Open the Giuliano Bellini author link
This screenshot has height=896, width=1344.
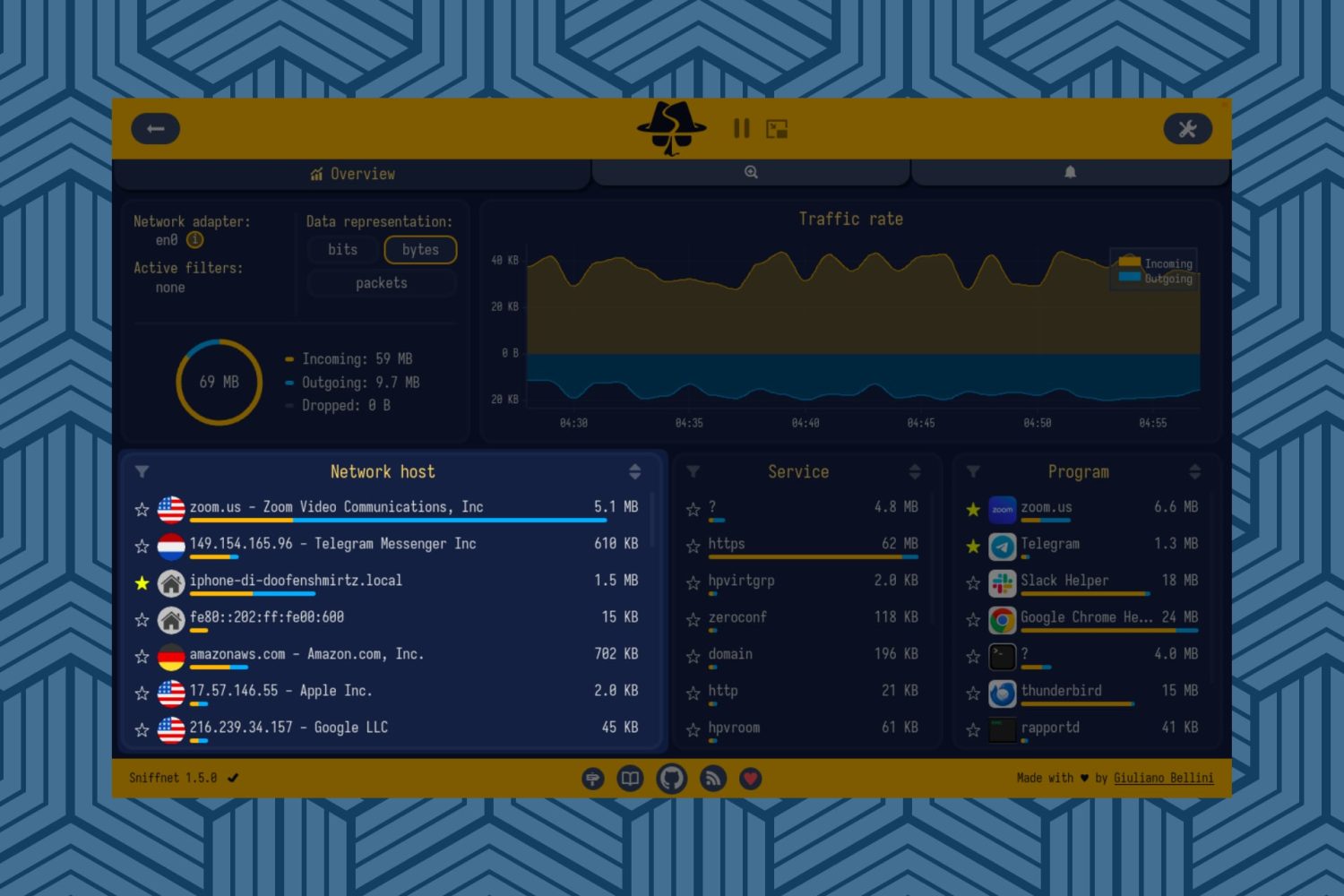pyautogui.click(x=1163, y=778)
